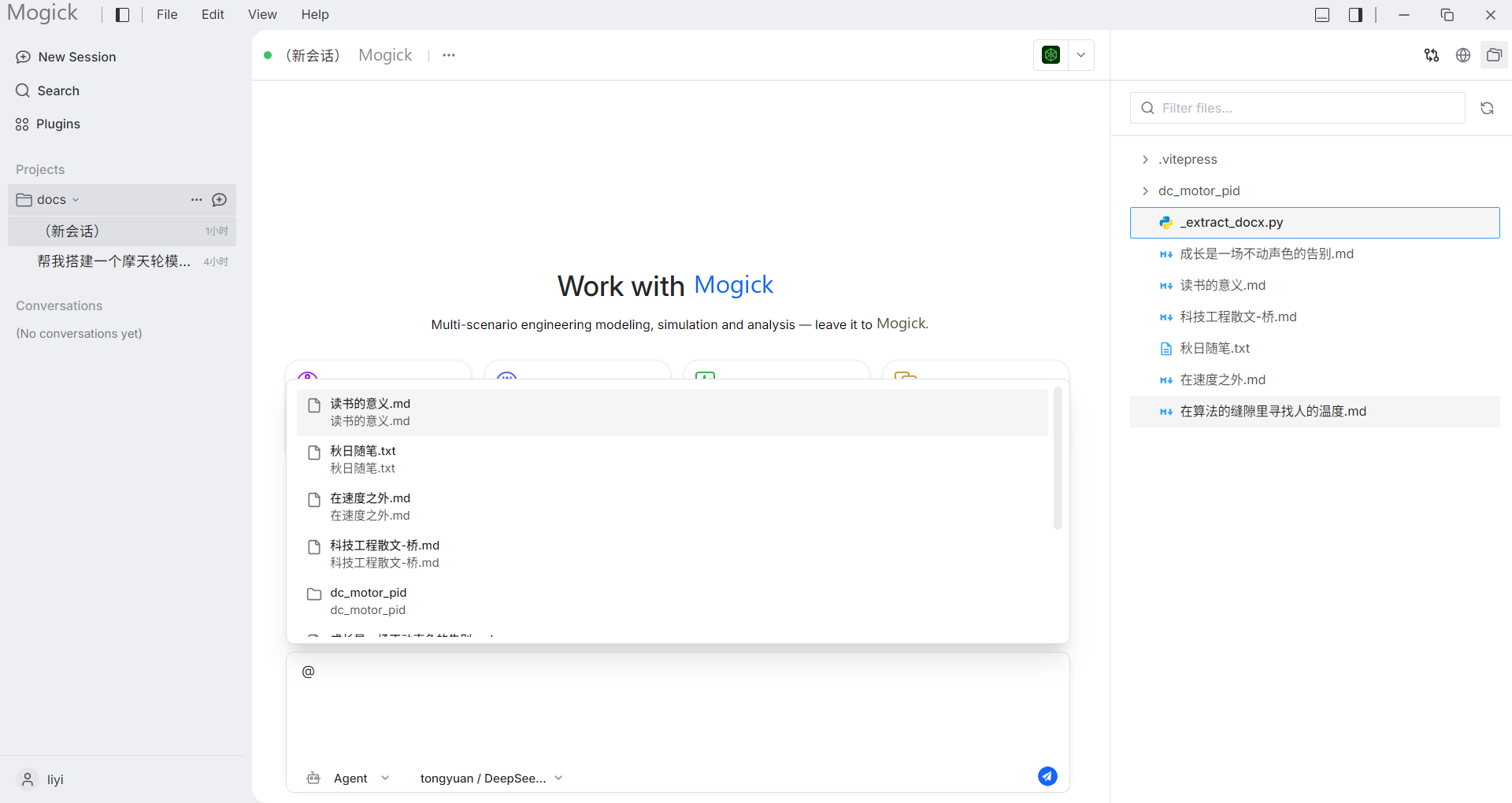Open the Edit menu
The image size is (1512, 803).
pos(213,14)
